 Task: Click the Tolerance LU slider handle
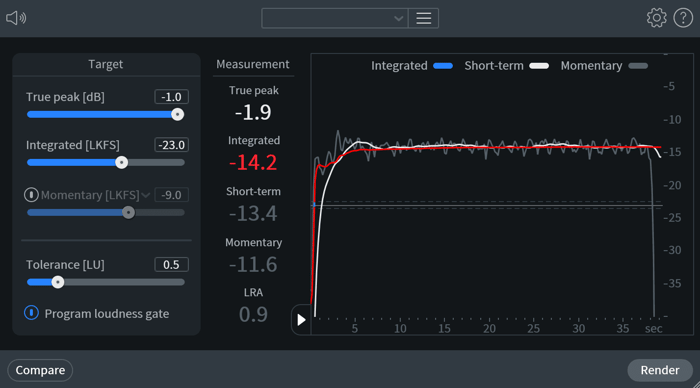tap(58, 282)
